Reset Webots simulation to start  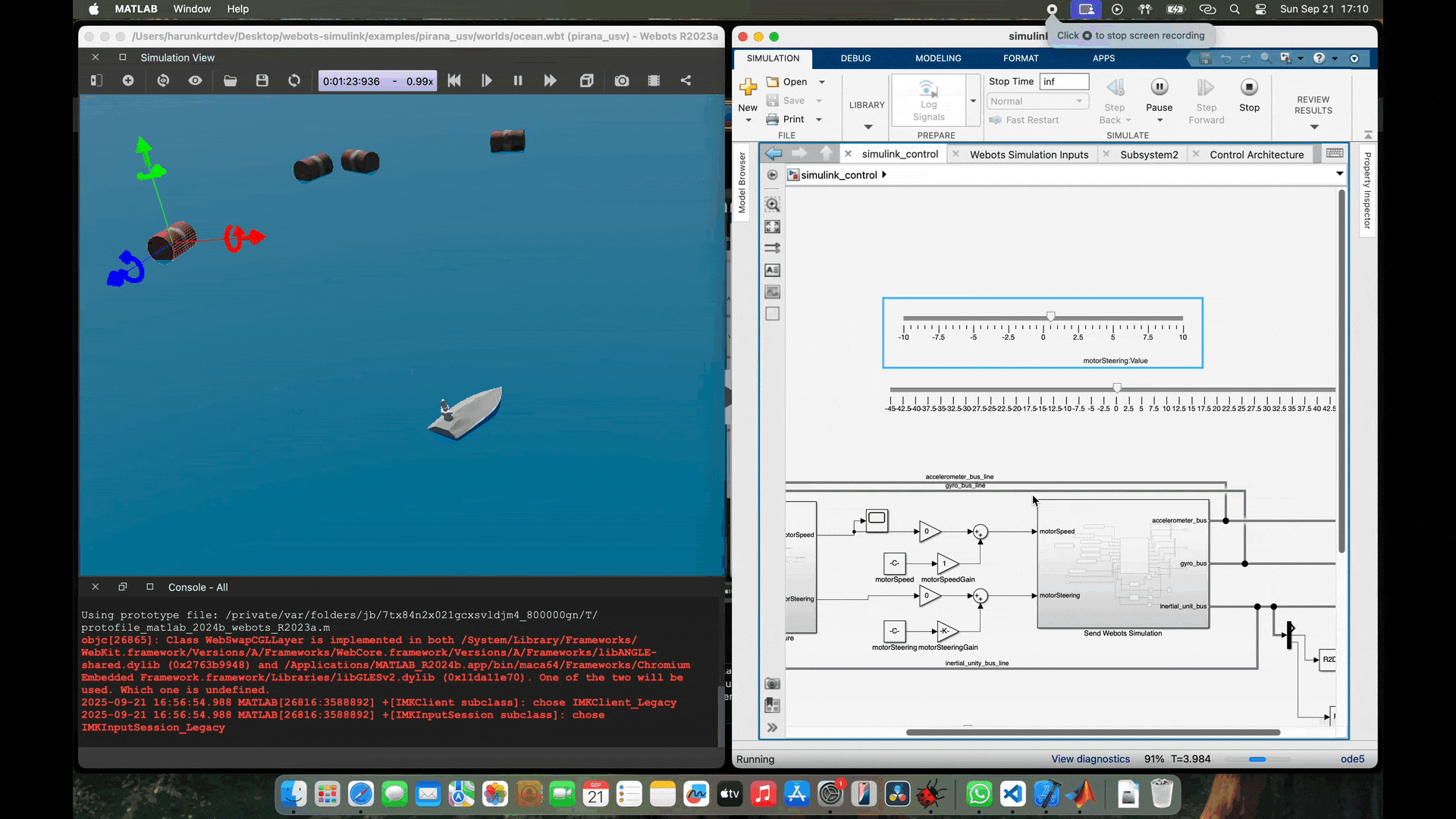454,80
